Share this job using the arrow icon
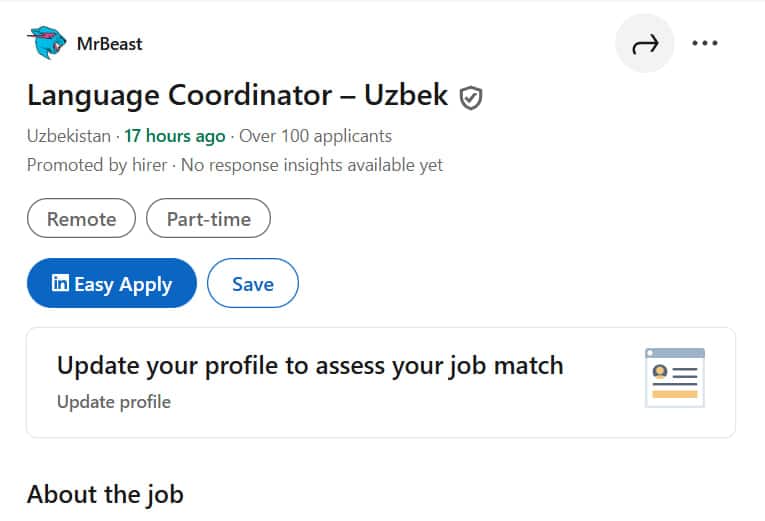This screenshot has height=521, width=765. [x=646, y=43]
